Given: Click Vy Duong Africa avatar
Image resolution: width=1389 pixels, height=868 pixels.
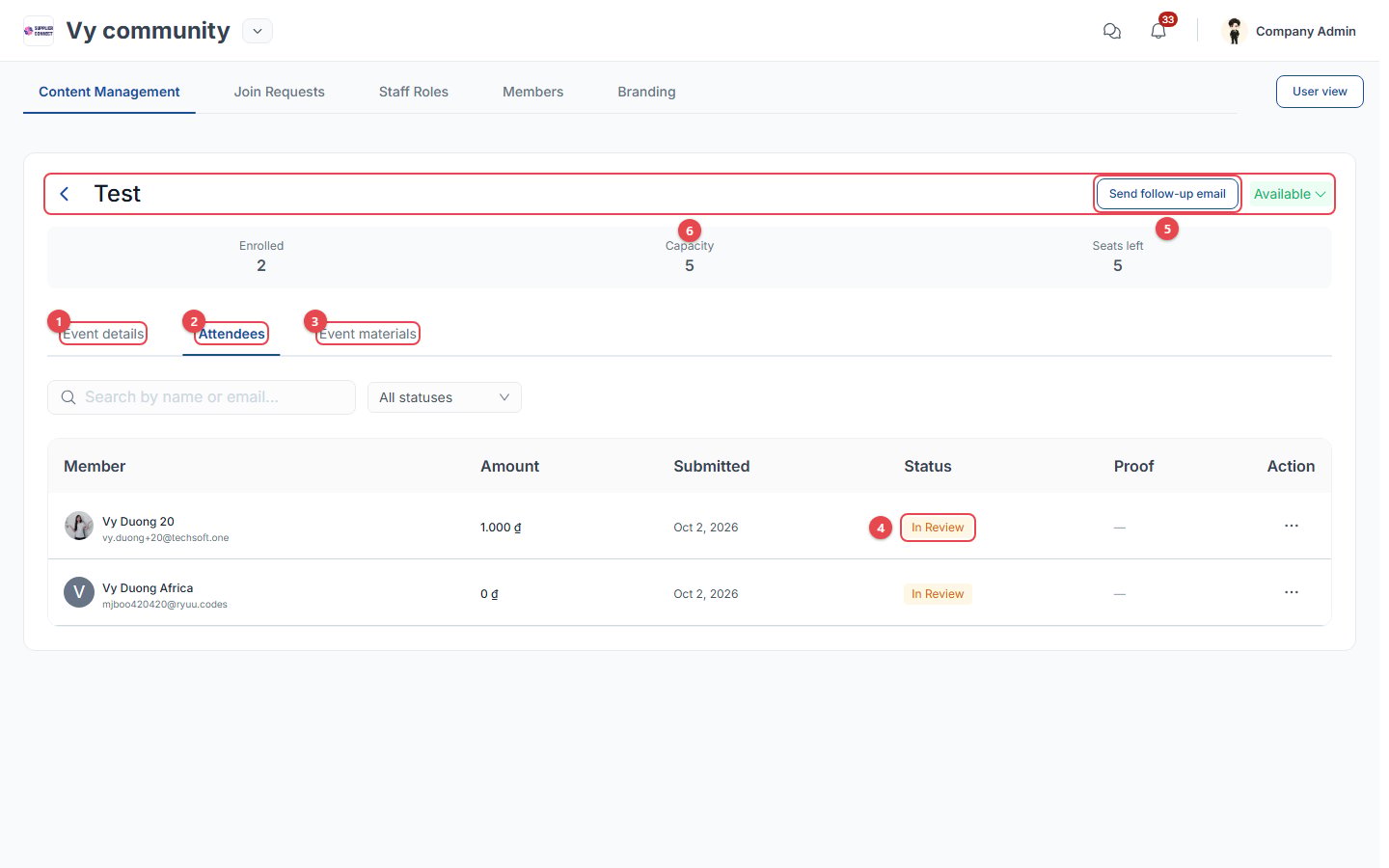Looking at the screenshot, I should tap(79, 592).
